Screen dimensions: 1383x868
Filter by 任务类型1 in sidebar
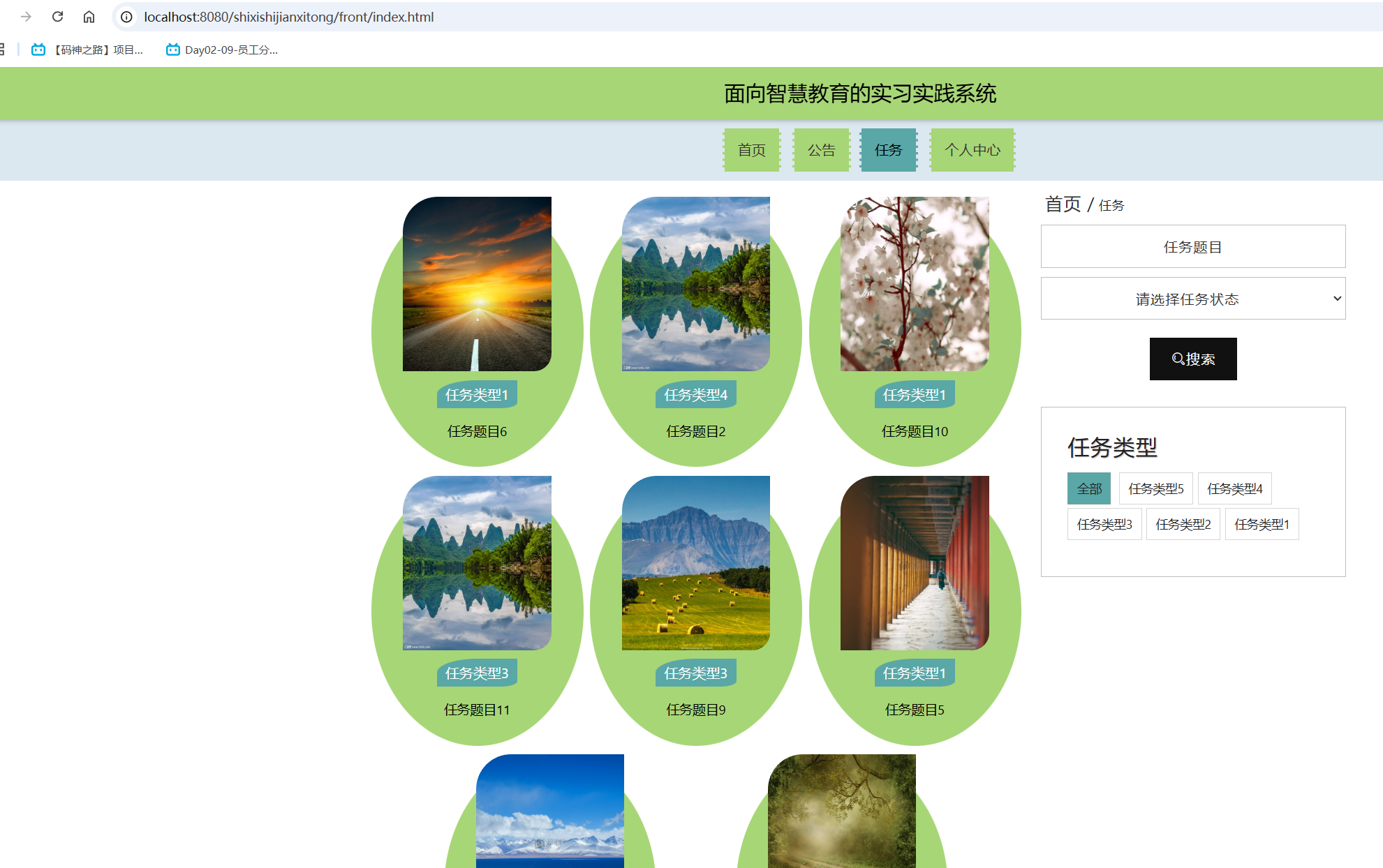(x=1262, y=524)
